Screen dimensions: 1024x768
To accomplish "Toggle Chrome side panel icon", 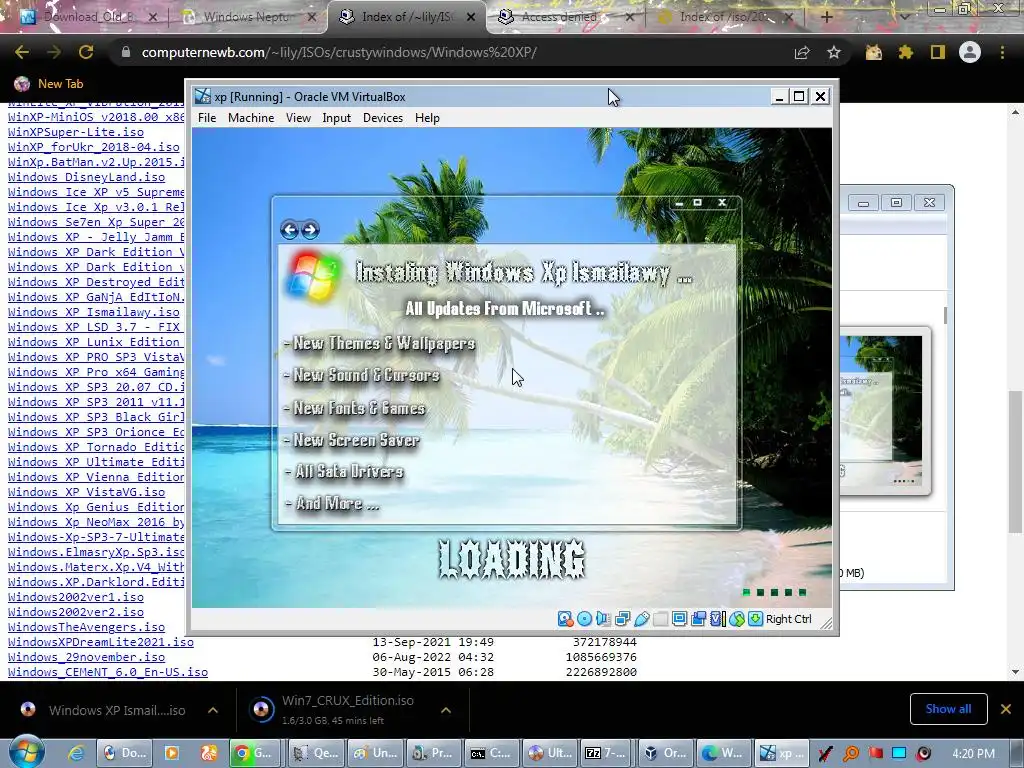I will coord(938,52).
